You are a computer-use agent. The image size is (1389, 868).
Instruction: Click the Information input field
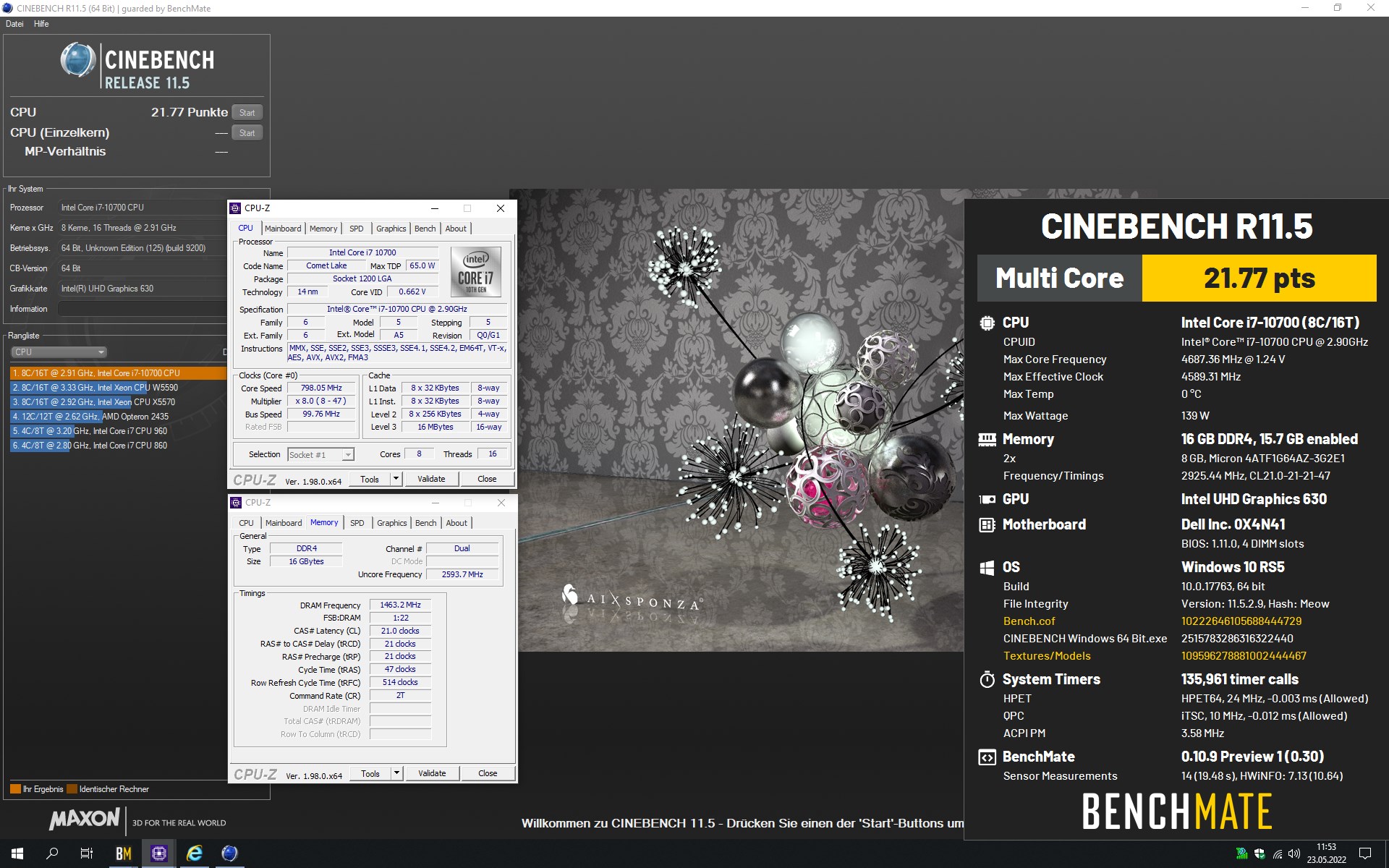(142, 309)
